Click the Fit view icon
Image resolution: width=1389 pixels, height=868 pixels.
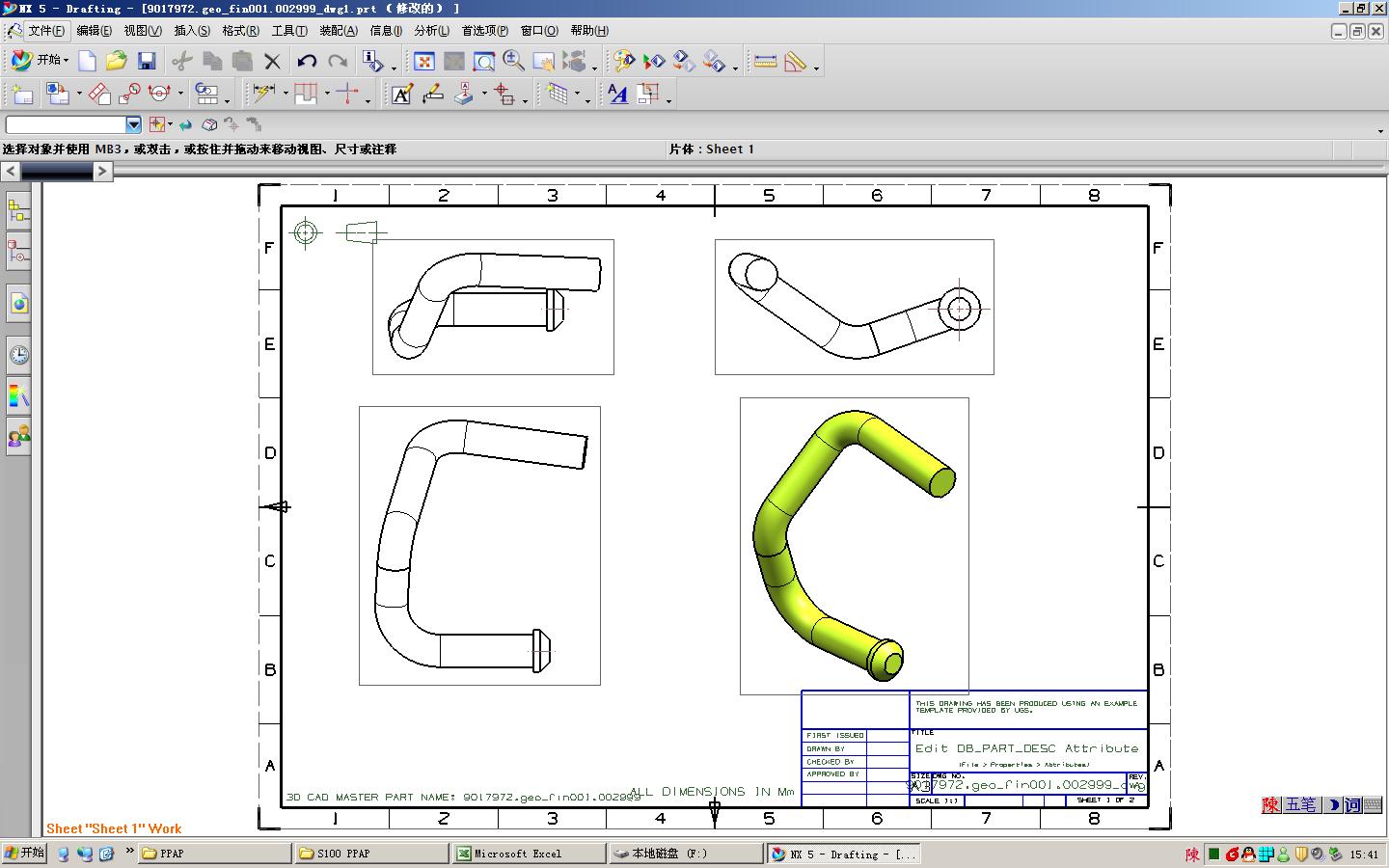[x=423, y=62]
